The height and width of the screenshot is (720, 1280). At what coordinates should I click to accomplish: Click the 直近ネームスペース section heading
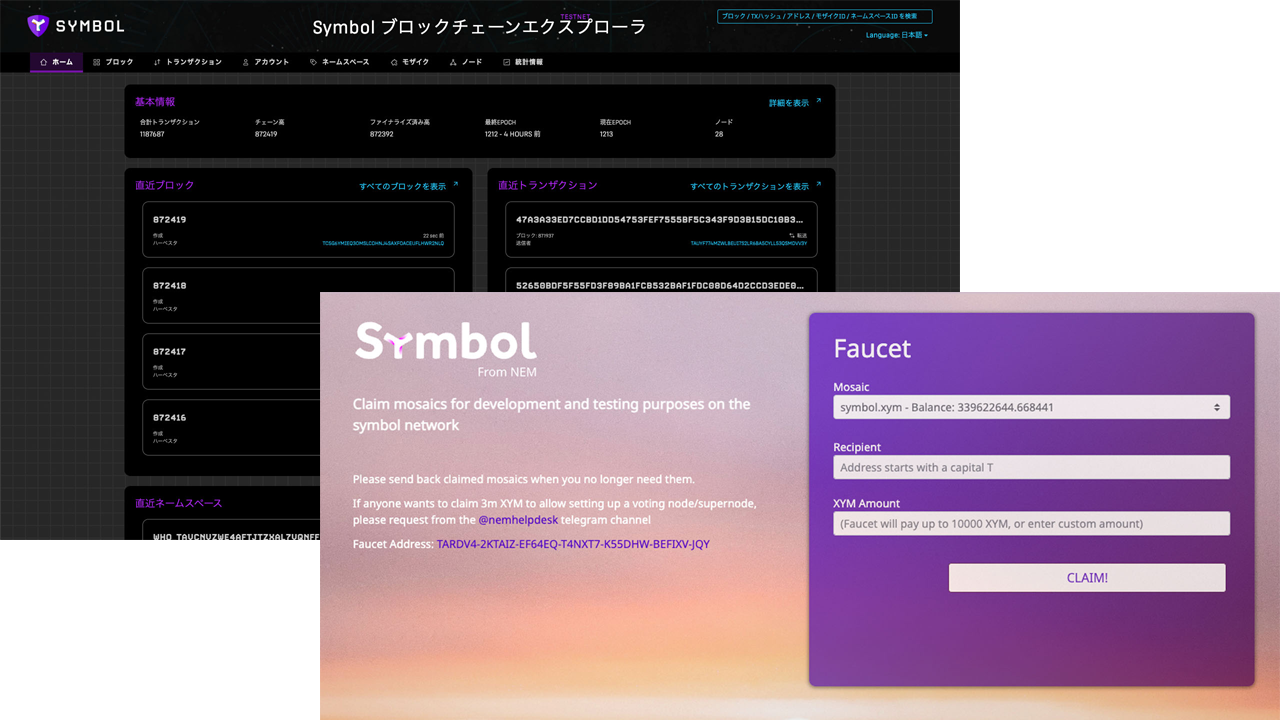point(179,503)
